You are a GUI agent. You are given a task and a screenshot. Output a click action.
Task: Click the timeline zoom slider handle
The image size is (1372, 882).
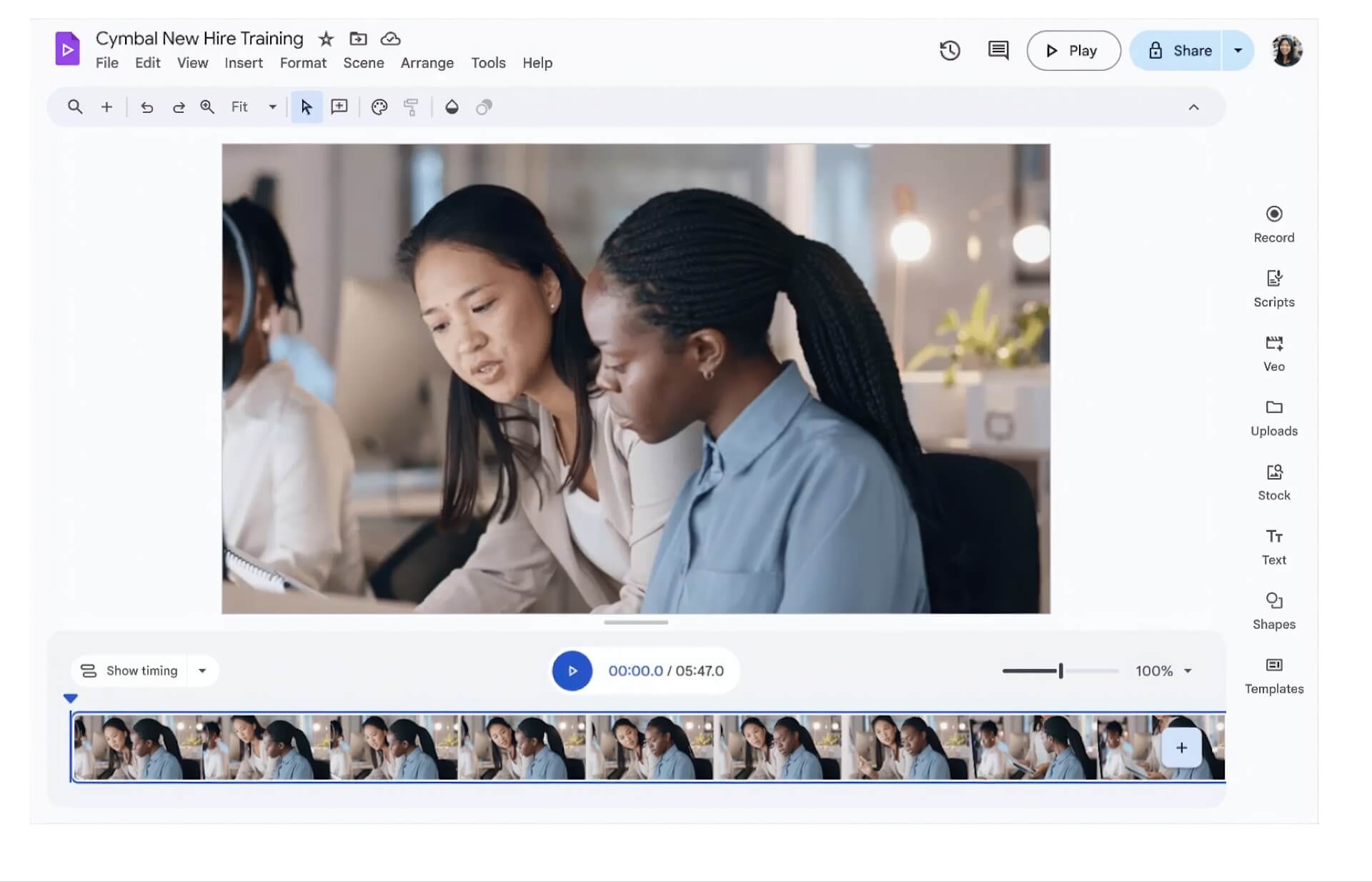click(x=1061, y=670)
